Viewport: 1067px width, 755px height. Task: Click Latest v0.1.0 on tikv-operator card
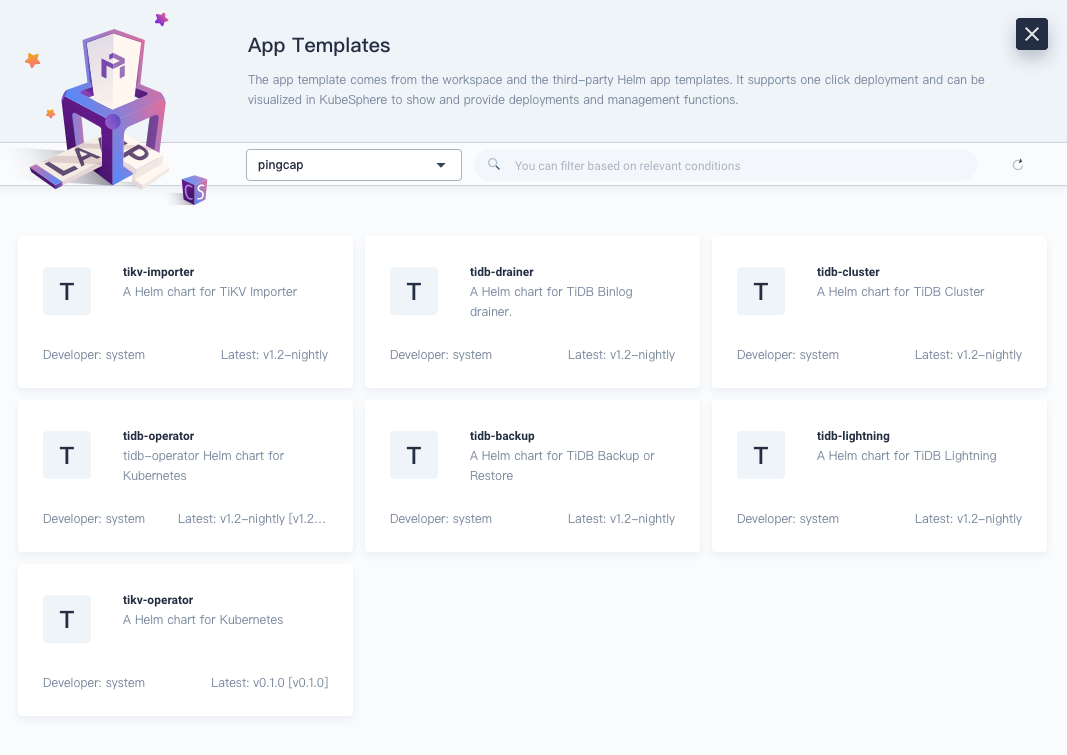(x=270, y=682)
